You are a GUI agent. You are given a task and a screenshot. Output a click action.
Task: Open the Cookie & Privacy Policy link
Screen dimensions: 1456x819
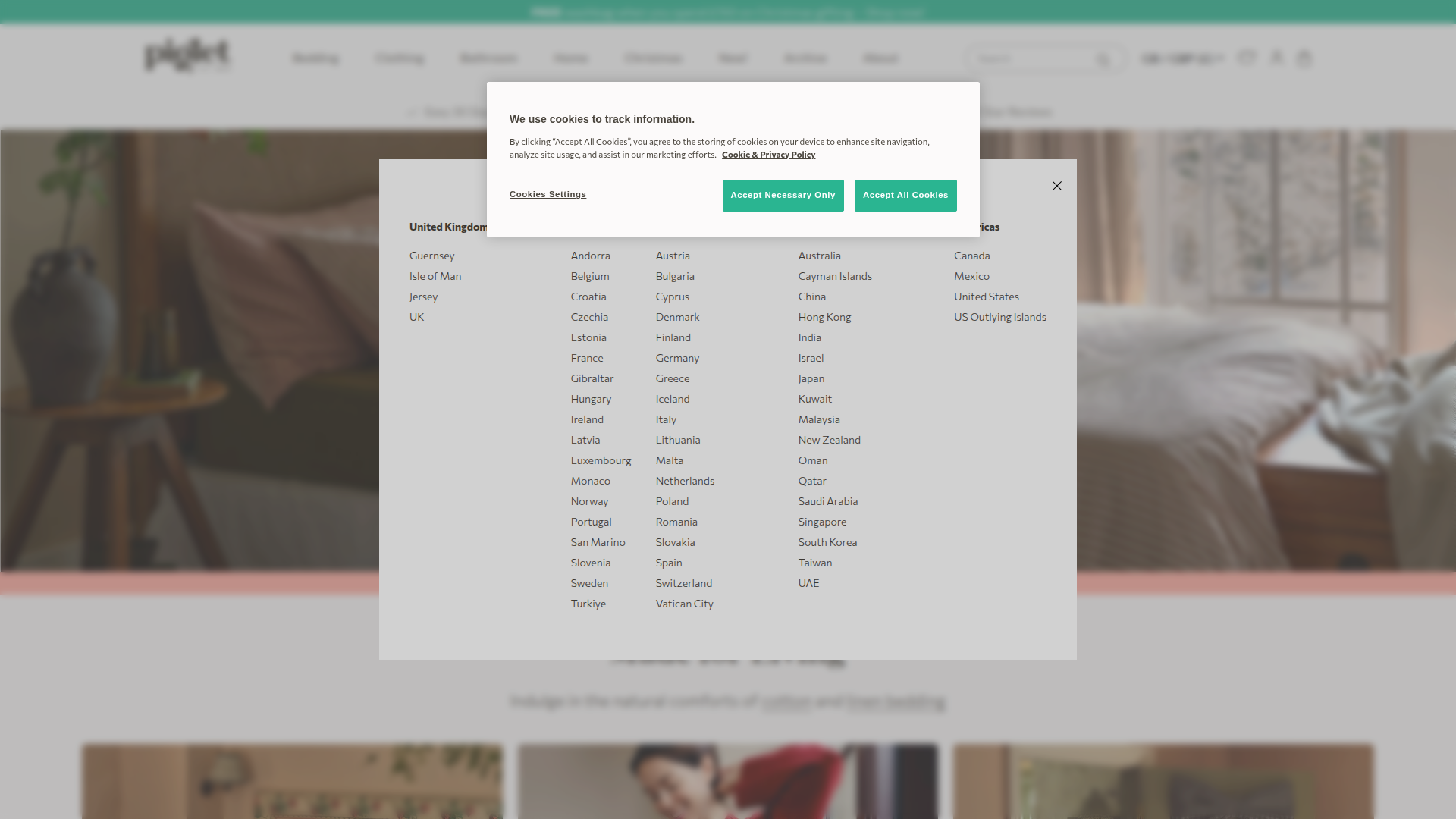(x=768, y=155)
